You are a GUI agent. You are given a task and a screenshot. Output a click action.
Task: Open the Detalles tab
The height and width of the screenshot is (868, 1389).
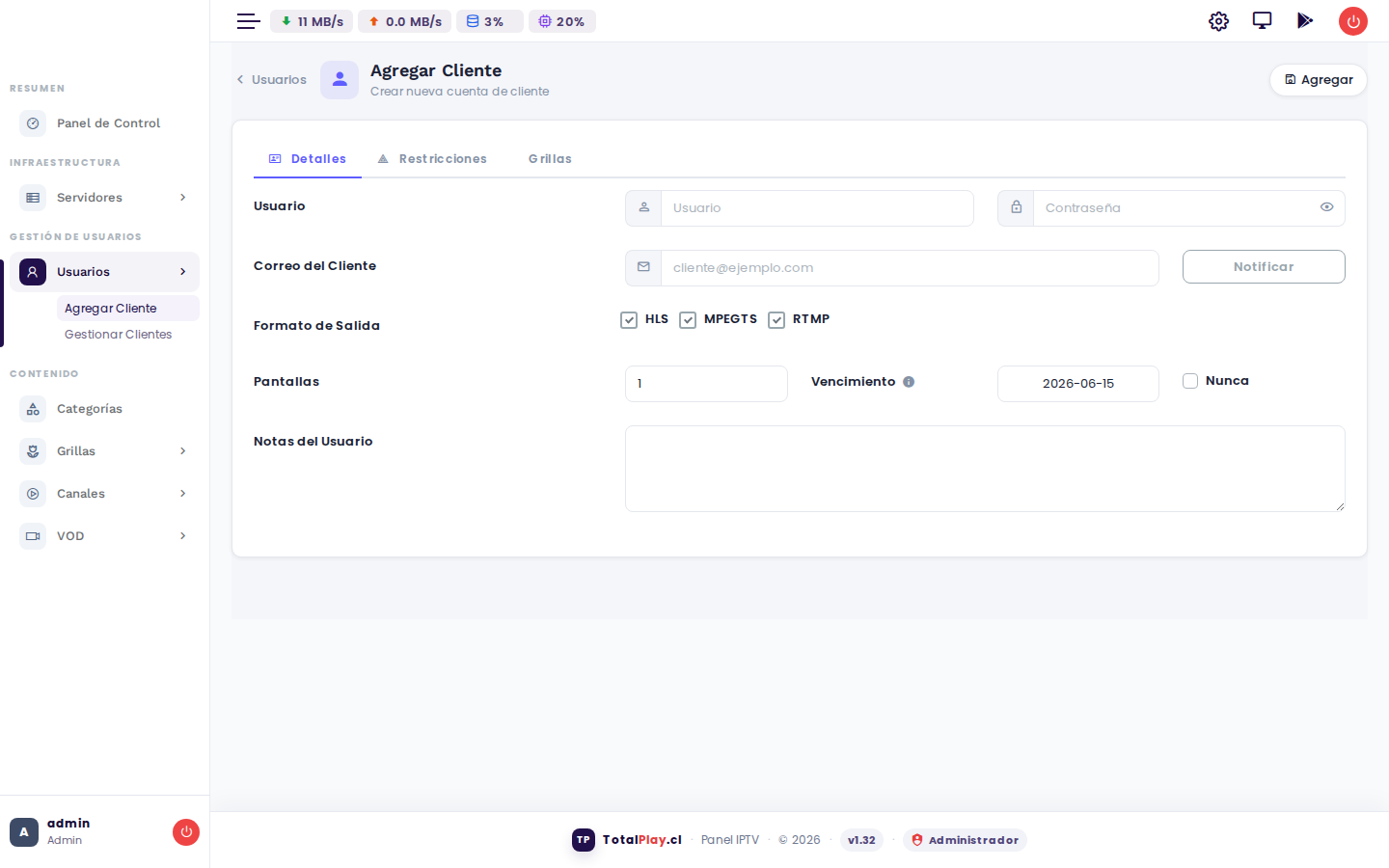click(x=308, y=159)
